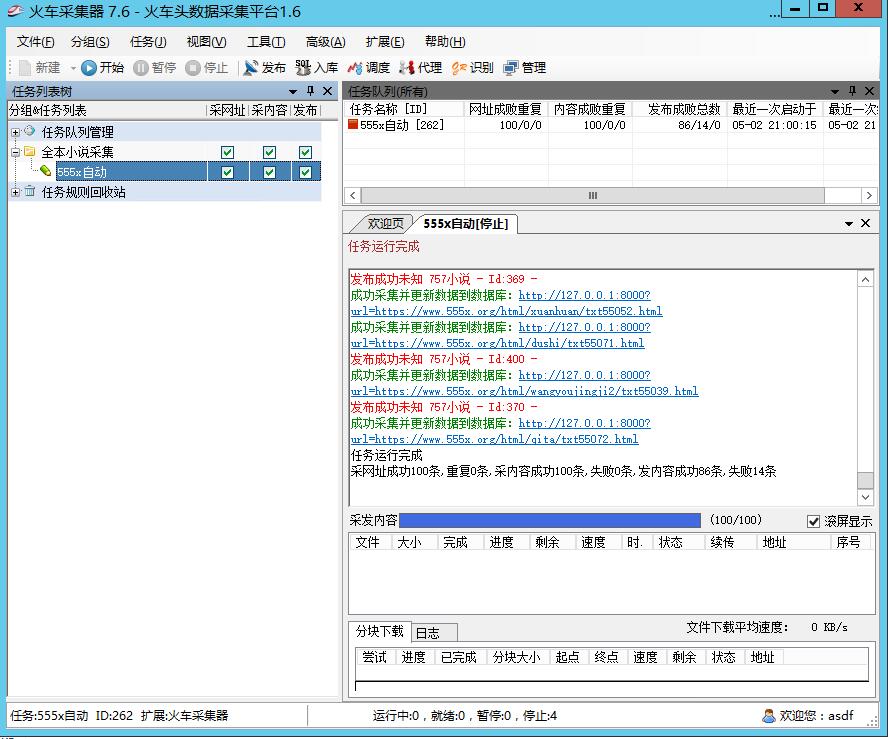Open the 任务列表树 panel dropdown arrow
This screenshot has width=888, height=739.
point(293,90)
